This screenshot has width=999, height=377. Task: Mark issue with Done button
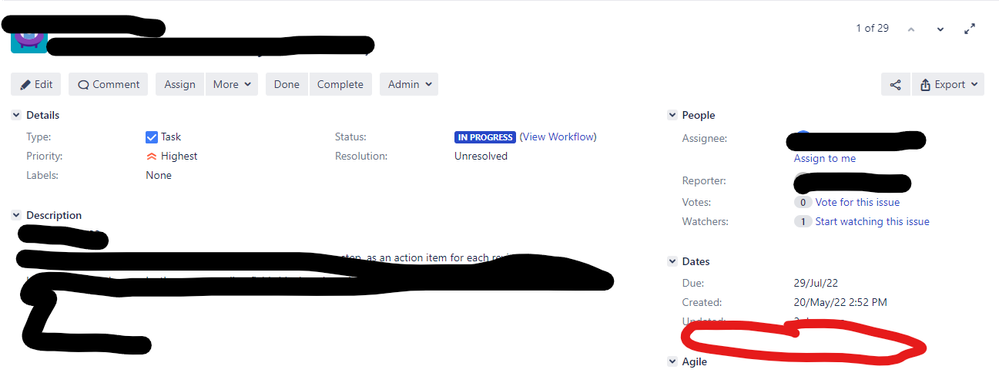tap(287, 84)
